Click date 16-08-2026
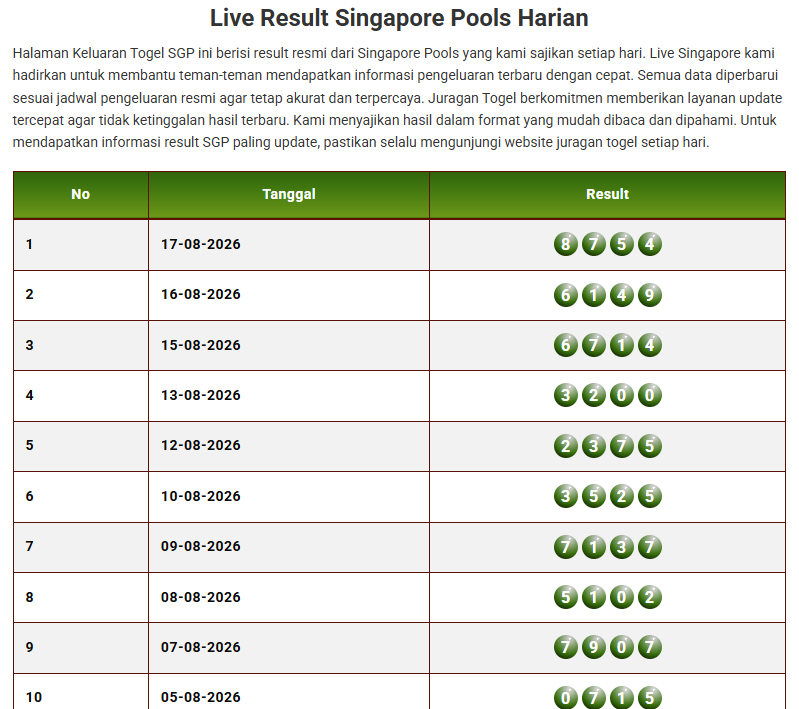 coord(201,294)
